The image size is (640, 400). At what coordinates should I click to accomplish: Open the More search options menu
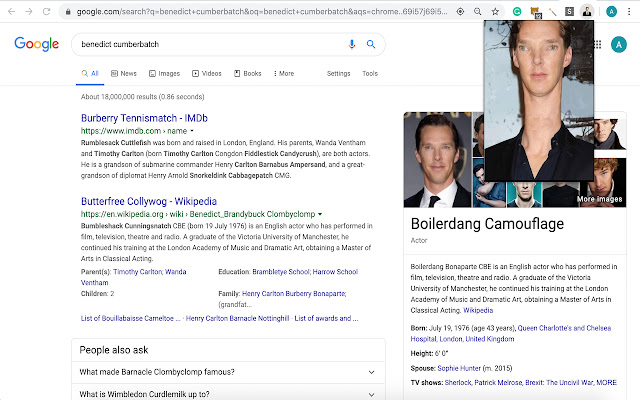pyautogui.click(x=283, y=73)
